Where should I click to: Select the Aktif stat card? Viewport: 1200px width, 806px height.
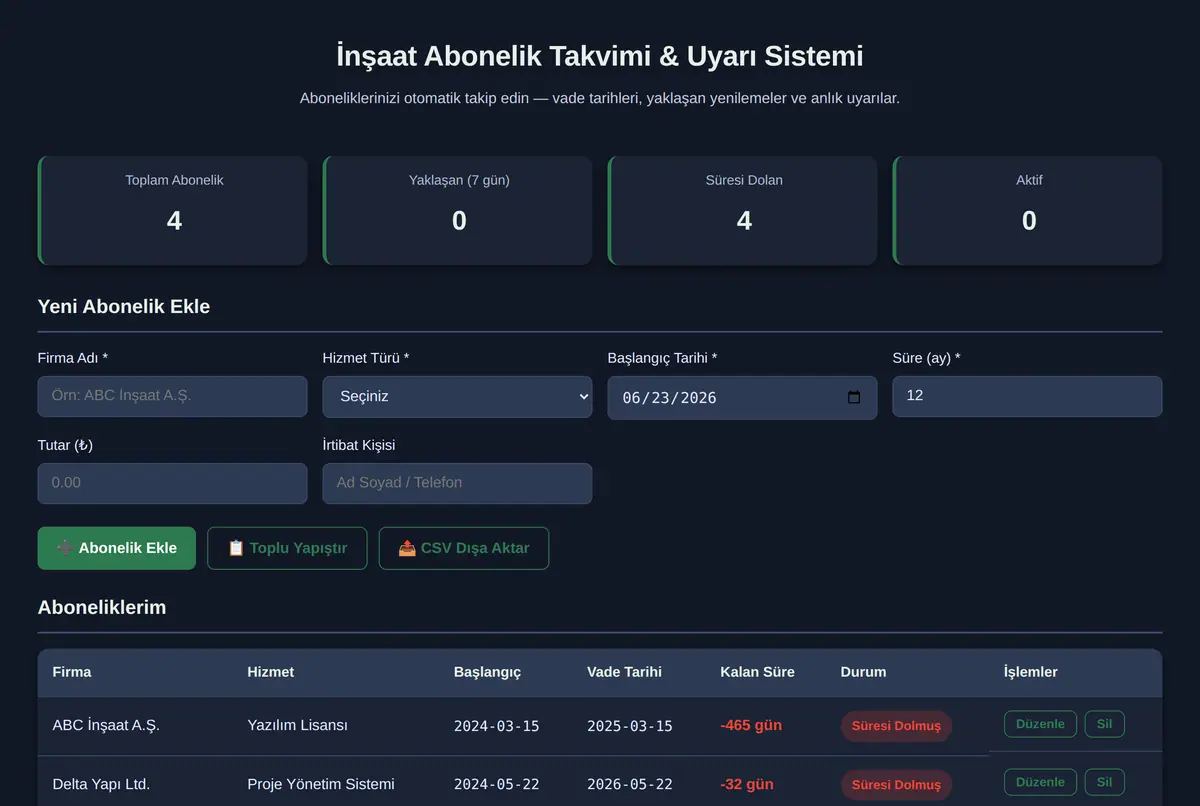click(x=1027, y=210)
